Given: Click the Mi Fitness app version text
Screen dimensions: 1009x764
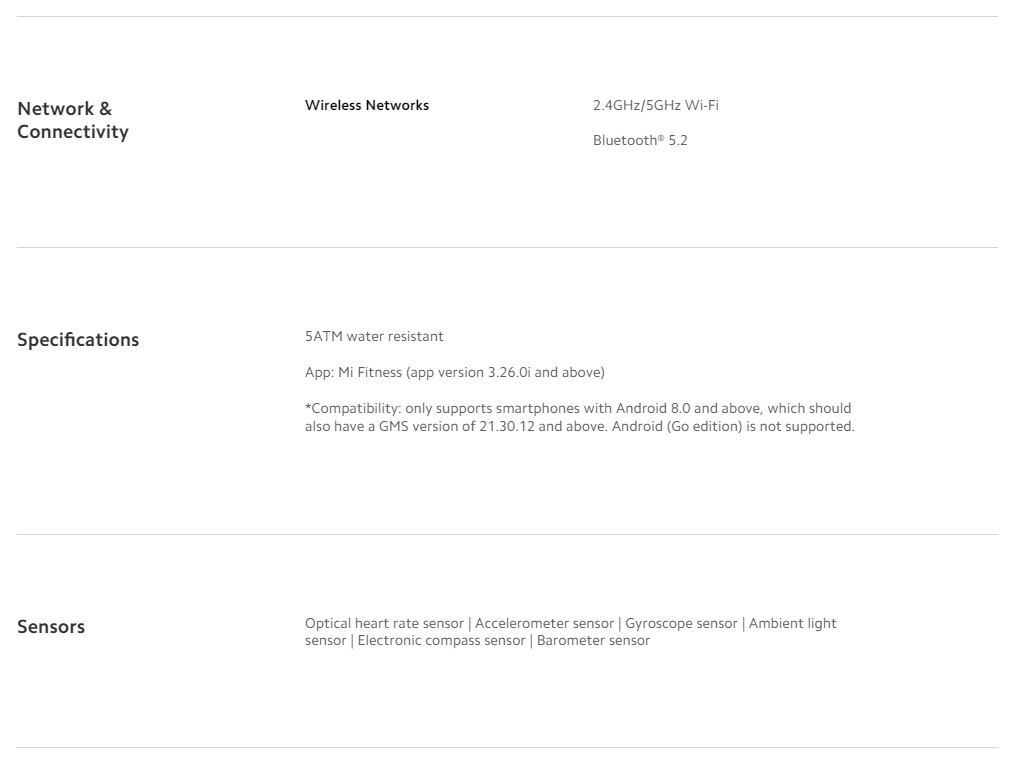Looking at the screenshot, I should coord(455,373).
